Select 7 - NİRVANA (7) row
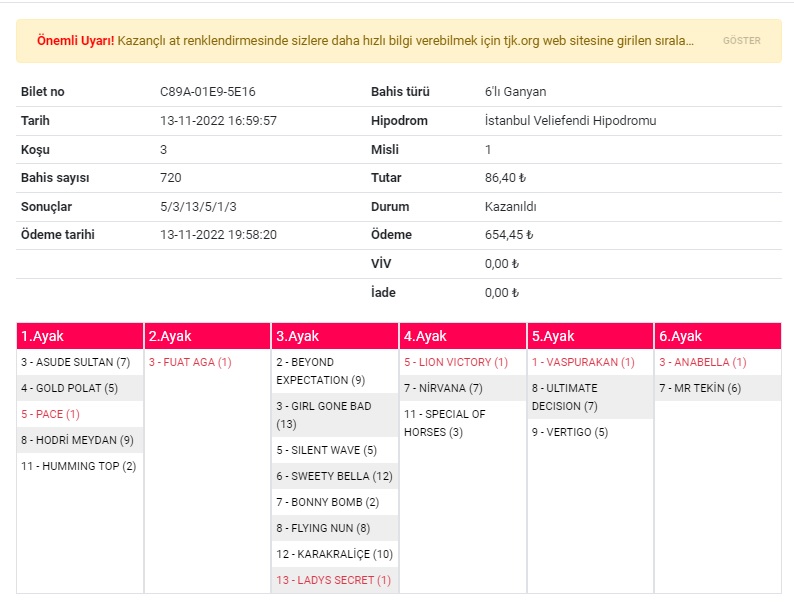 pyautogui.click(x=463, y=388)
